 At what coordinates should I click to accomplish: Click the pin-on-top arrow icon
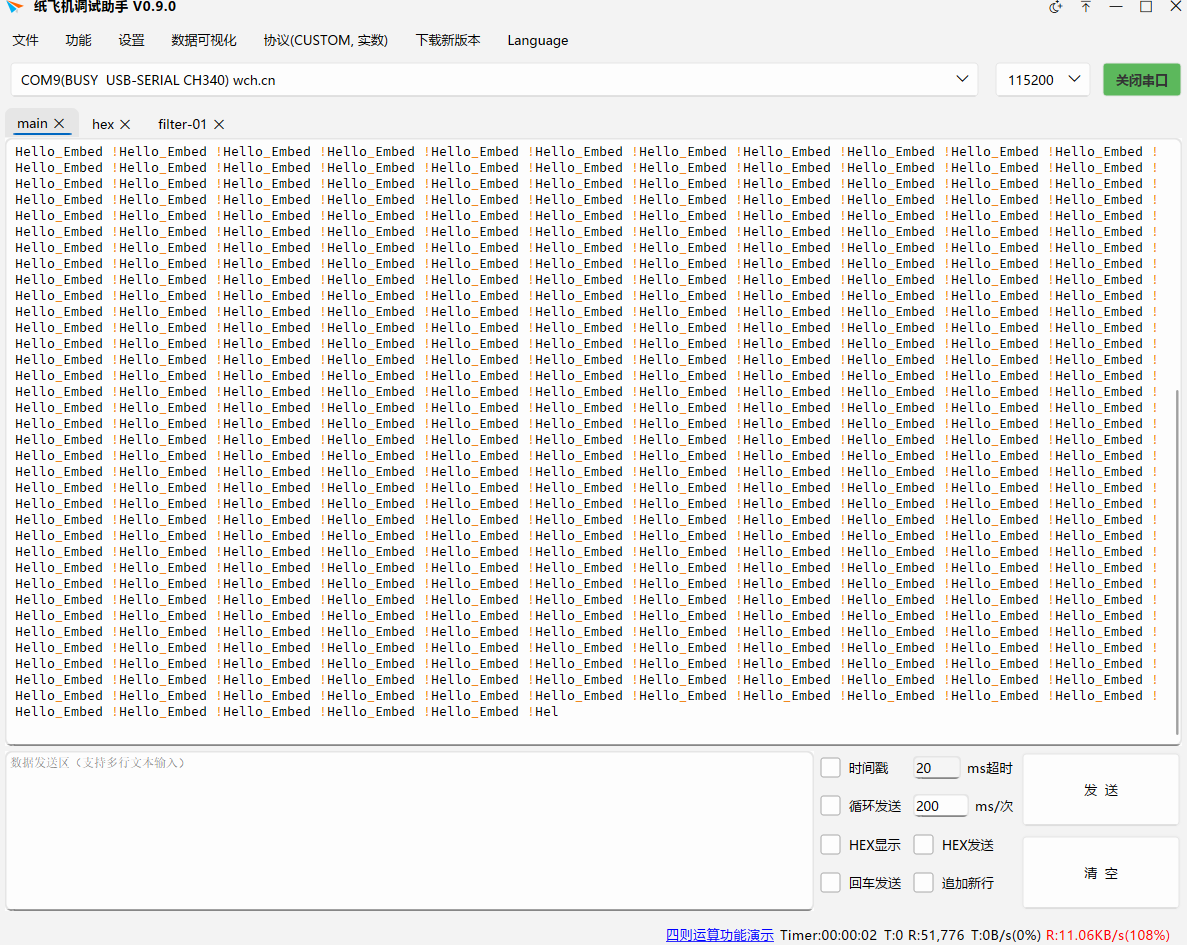pyautogui.click(x=1086, y=7)
